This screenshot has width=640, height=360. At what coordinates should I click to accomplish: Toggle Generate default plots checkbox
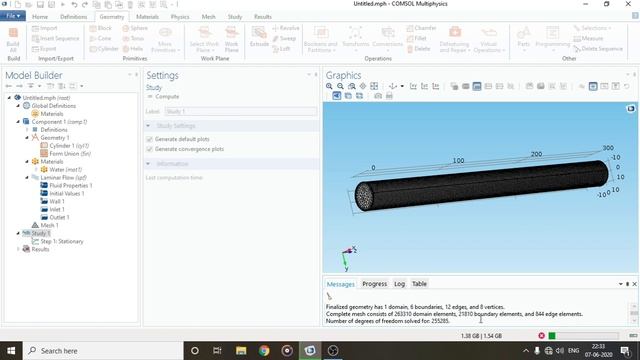tap(149, 139)
